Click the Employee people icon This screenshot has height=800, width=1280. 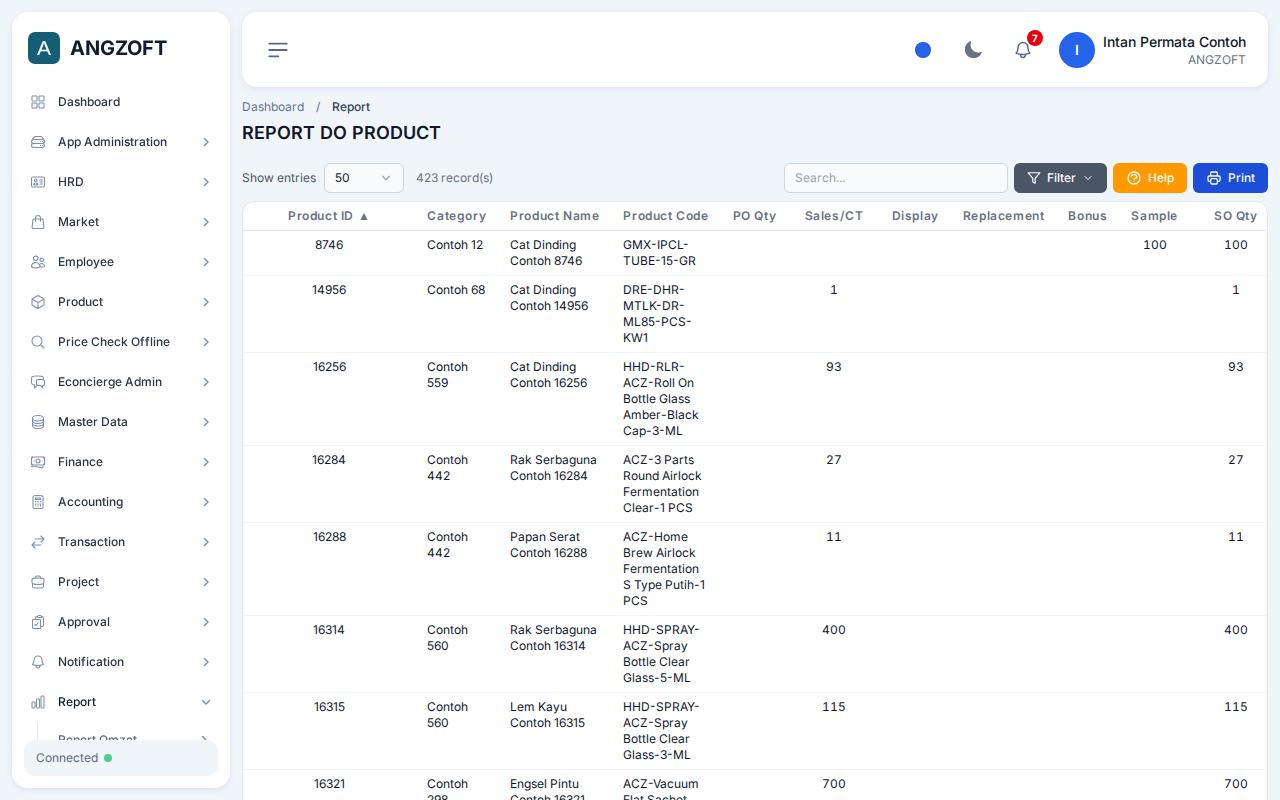coord(38,262)
